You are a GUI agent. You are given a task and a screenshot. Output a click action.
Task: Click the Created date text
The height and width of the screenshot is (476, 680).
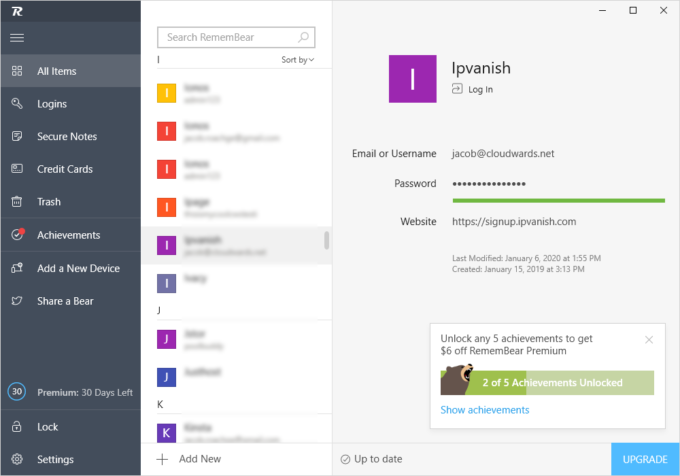pyautogui.click(x=518, y=269)
